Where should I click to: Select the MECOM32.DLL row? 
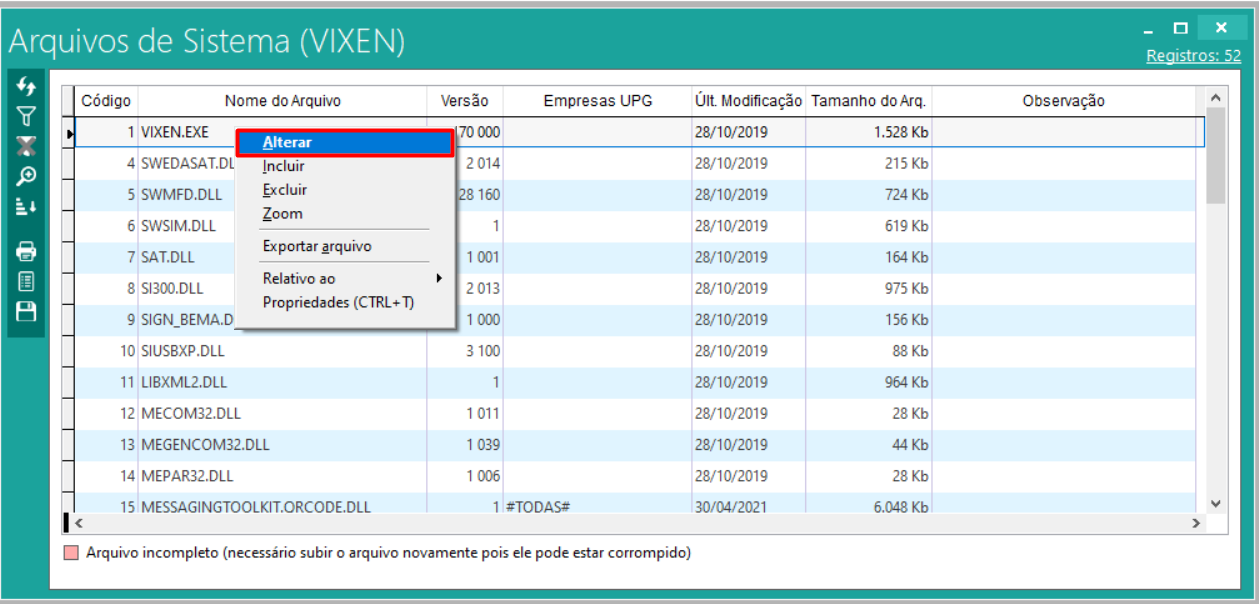coord(190,413)
